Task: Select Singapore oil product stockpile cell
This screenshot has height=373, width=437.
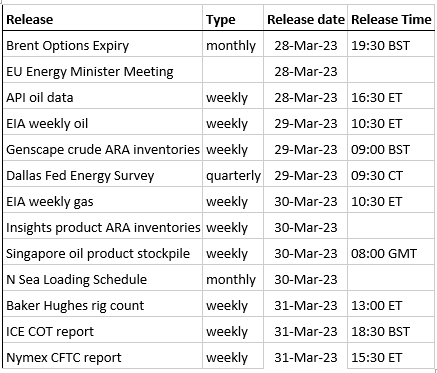Action: pyautogui.click(x=103, y=253)
